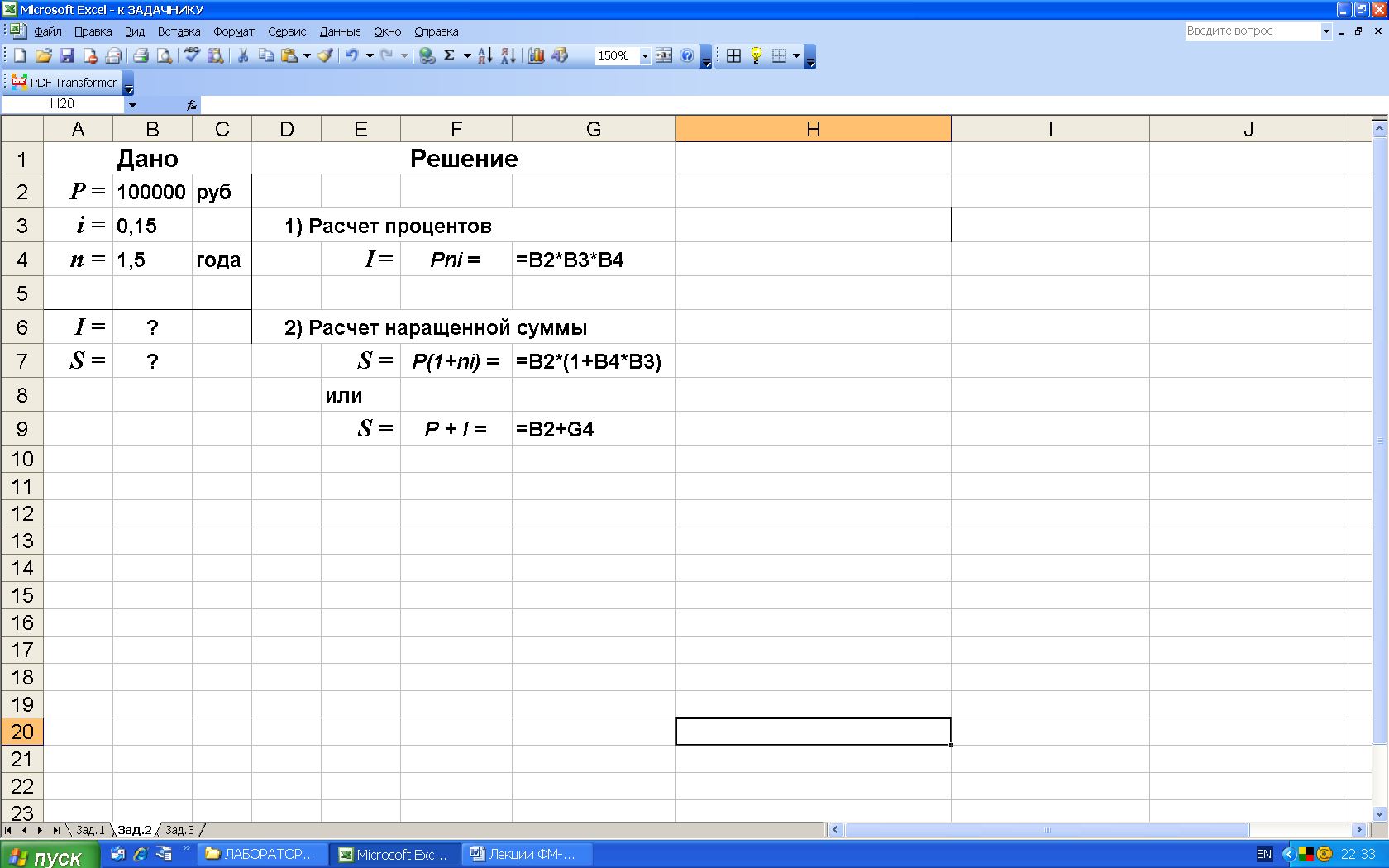Toggle the Drawing toolbar icon
The height and width of the screenshot is (868, 1389).
(x=560, y=55)
